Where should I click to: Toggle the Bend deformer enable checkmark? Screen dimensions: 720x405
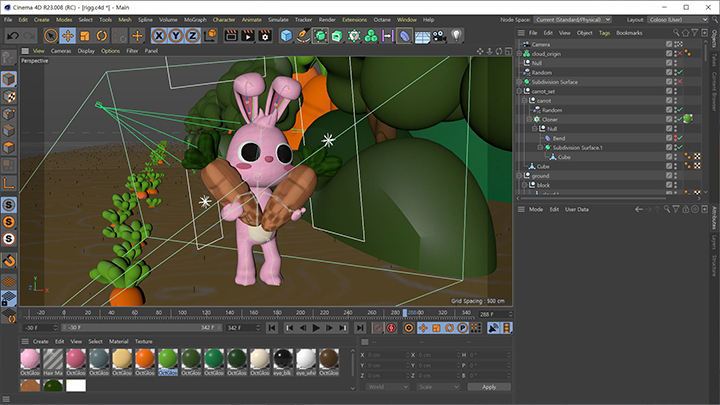click(680, 138)
